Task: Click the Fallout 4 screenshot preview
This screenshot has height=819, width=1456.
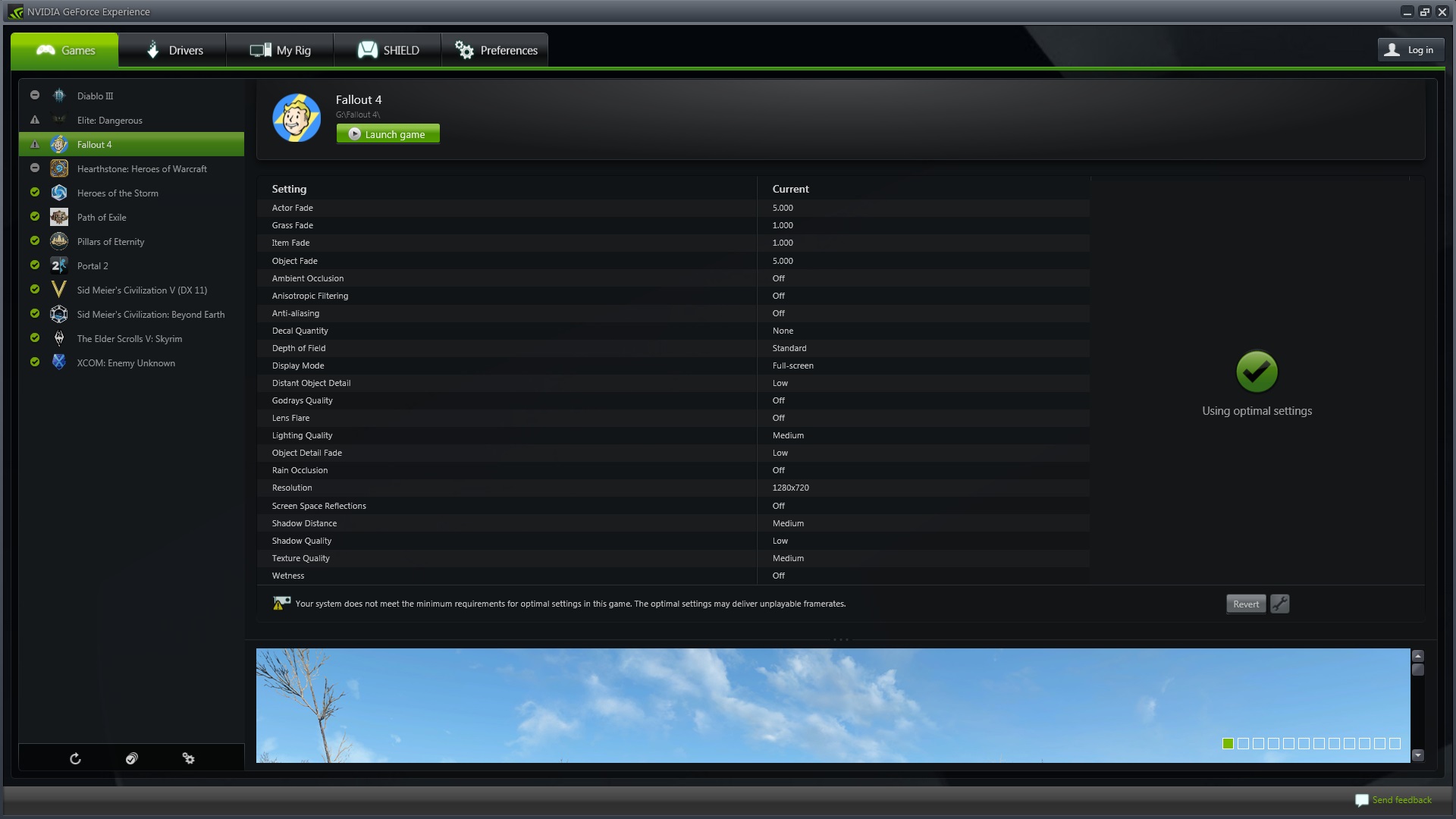Action: (758, 705)
